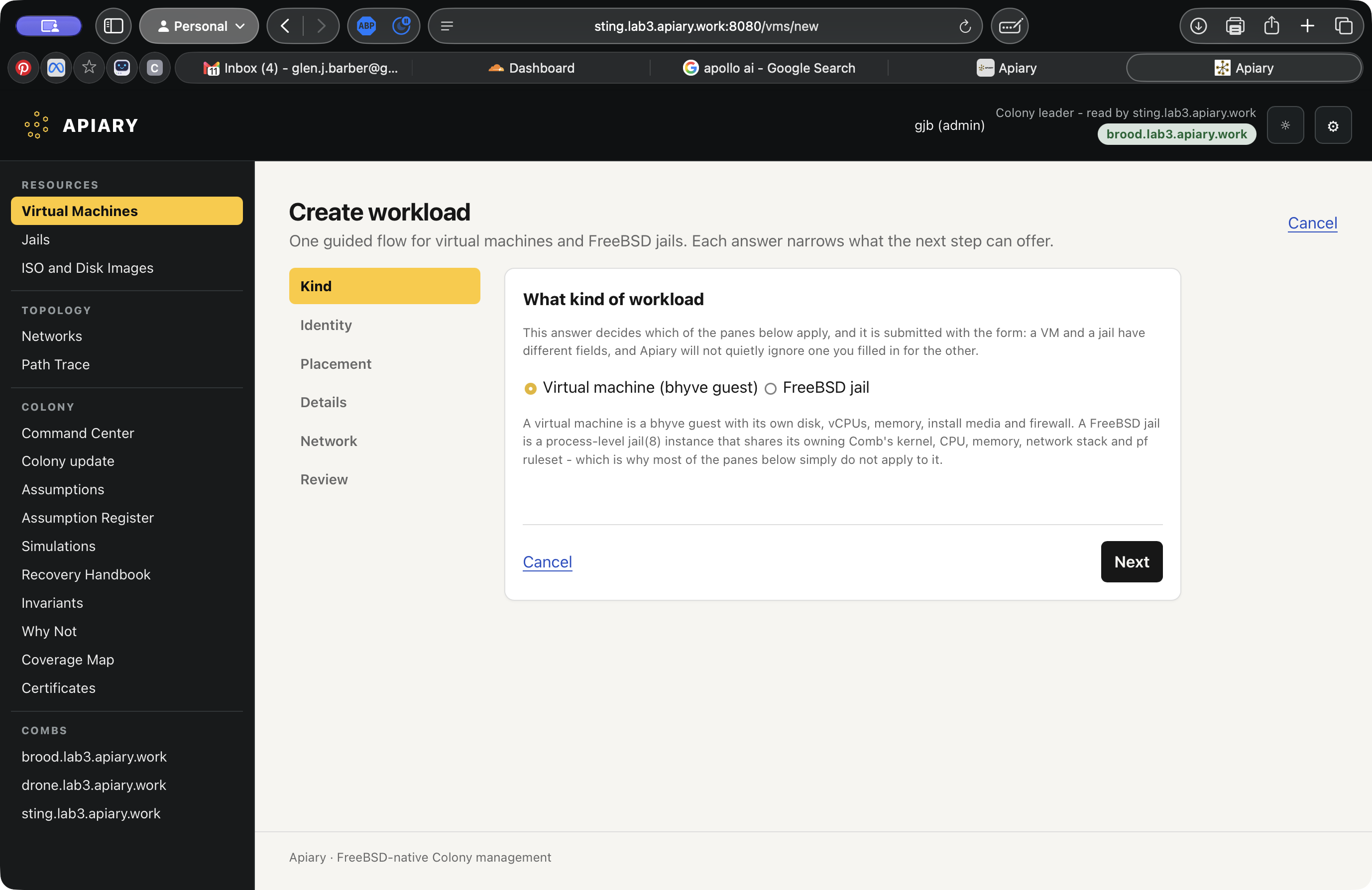Image resolution: width=1372 pixels, height=890 pixels.
Task: Click the Apiary settings gear icon
Action: (x=1333, y=125)
